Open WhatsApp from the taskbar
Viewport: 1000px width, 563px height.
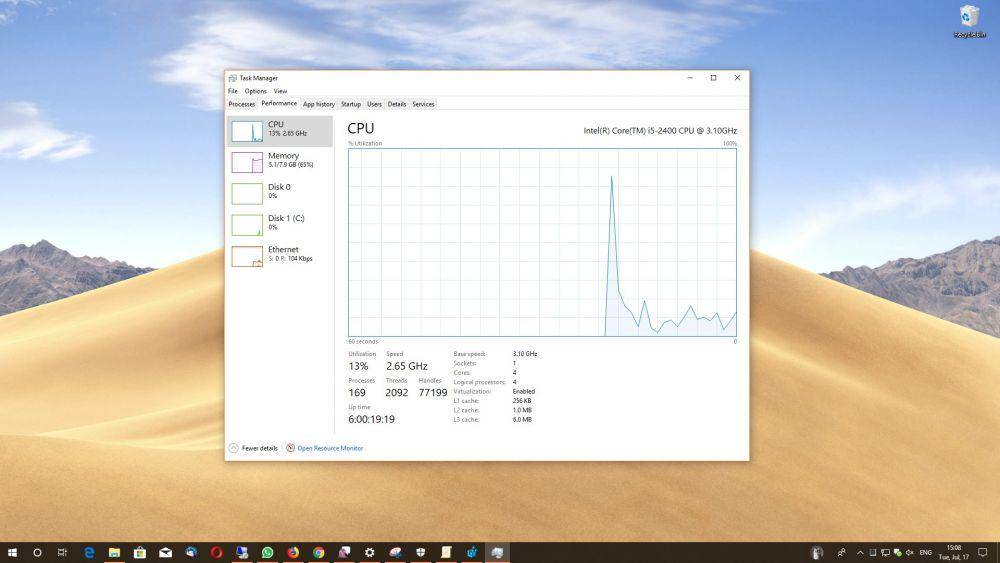(x=267, y=553)
